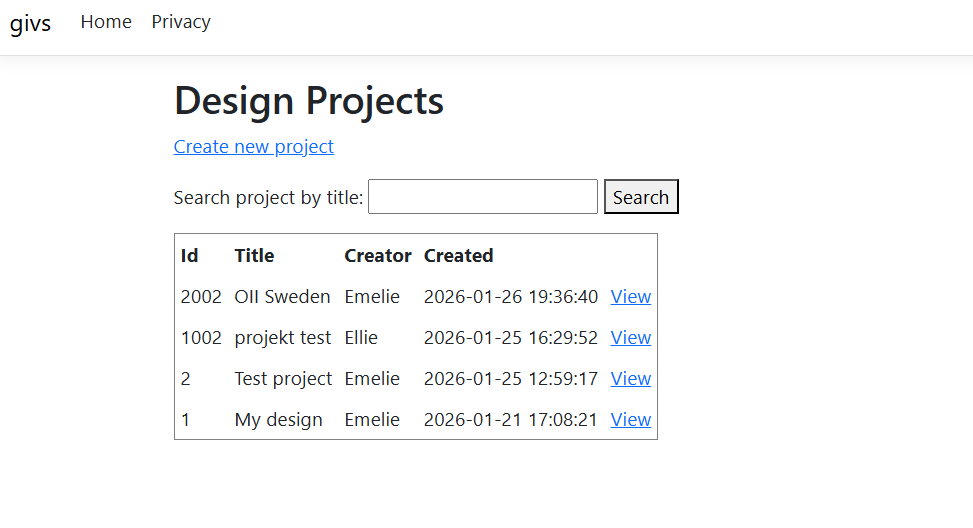View the Oll Sweden project
Viewport: 973px width, 528px height.
point(631,297)
